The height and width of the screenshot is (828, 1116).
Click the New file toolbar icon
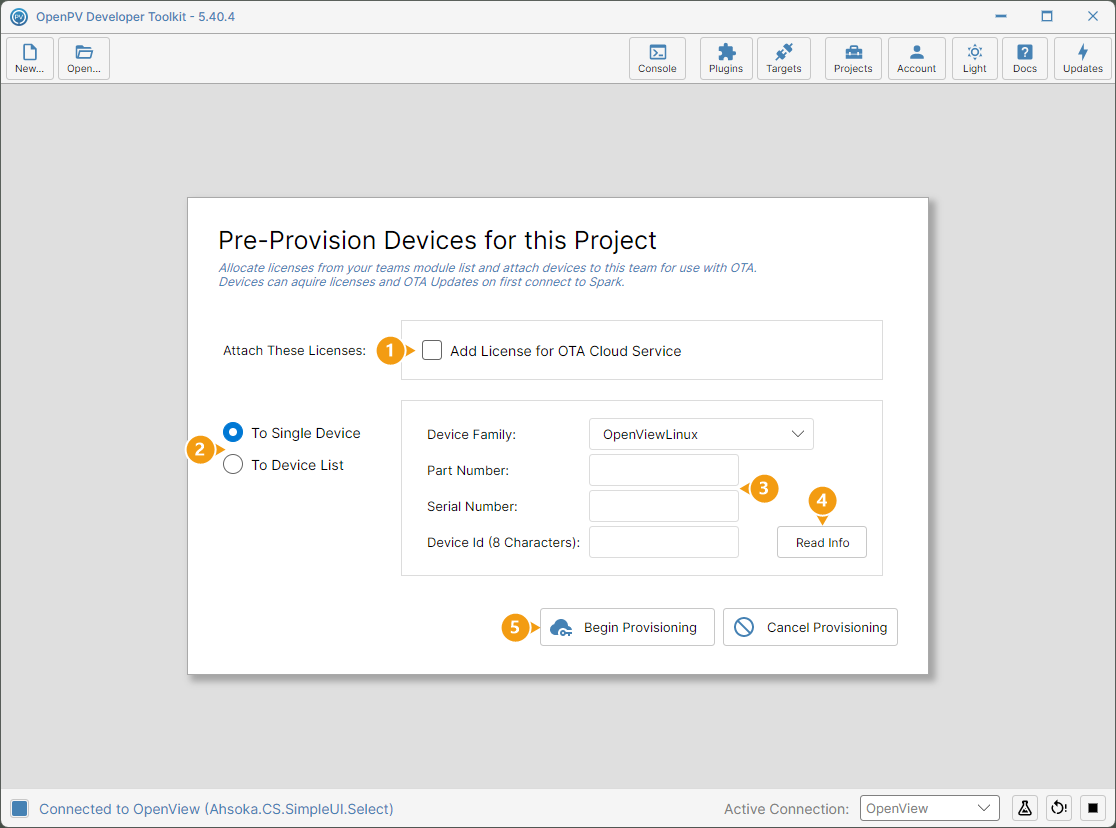[30, 58]
